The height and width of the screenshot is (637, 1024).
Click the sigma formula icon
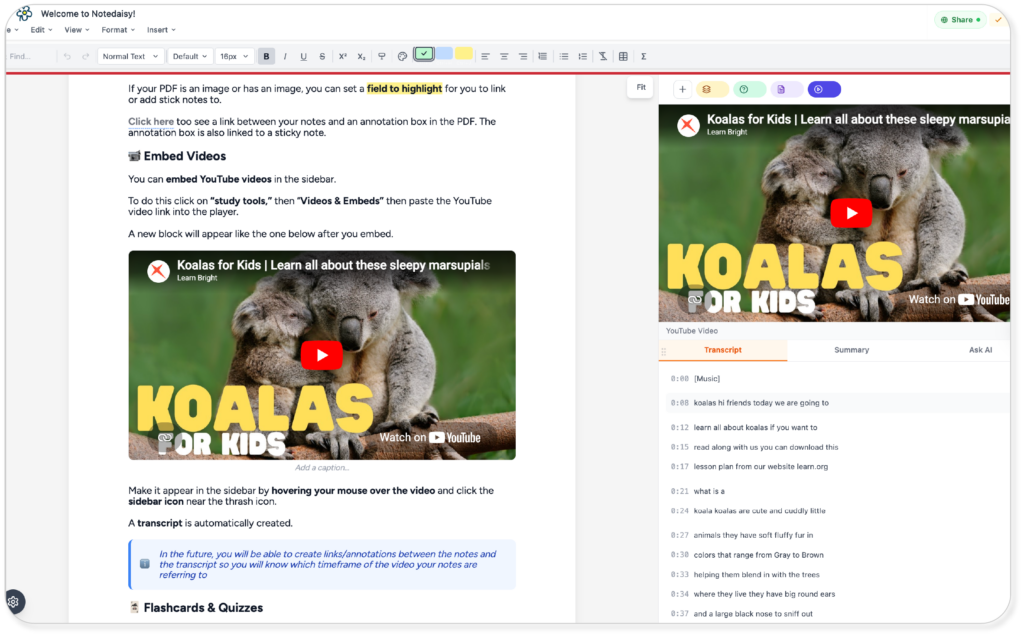[x=643, y=57]
